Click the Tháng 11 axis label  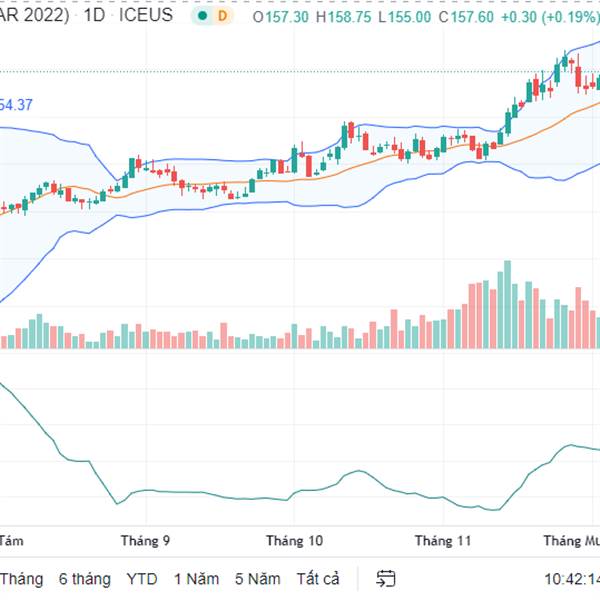click(443, 541)
